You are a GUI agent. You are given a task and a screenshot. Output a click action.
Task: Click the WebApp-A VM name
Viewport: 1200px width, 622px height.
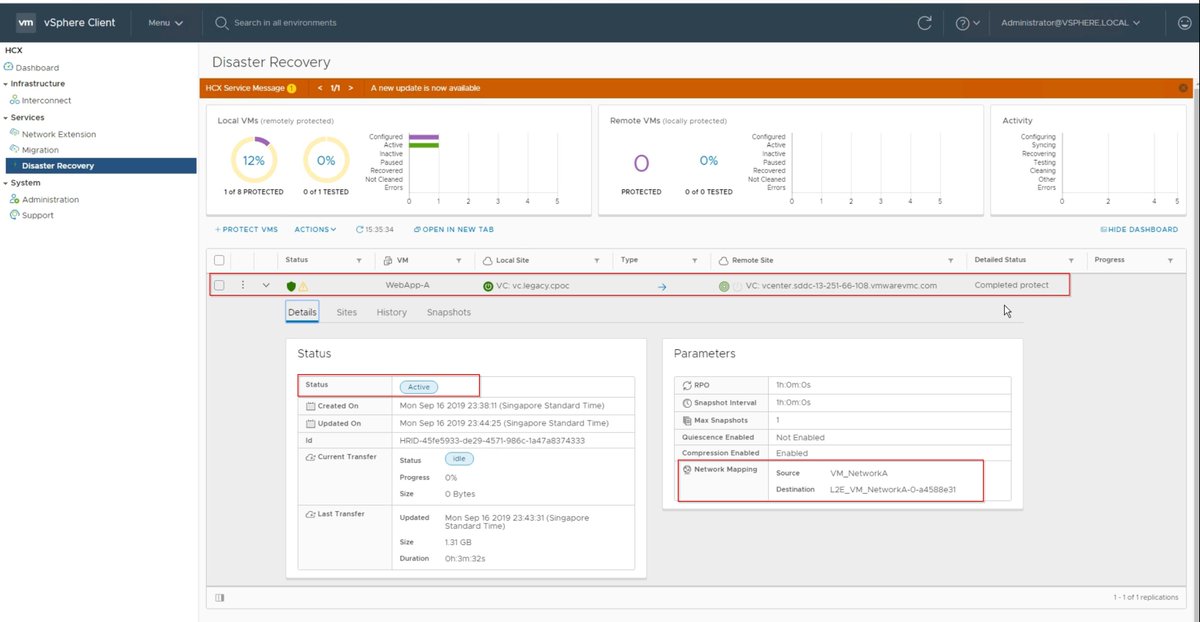point(408,285)
